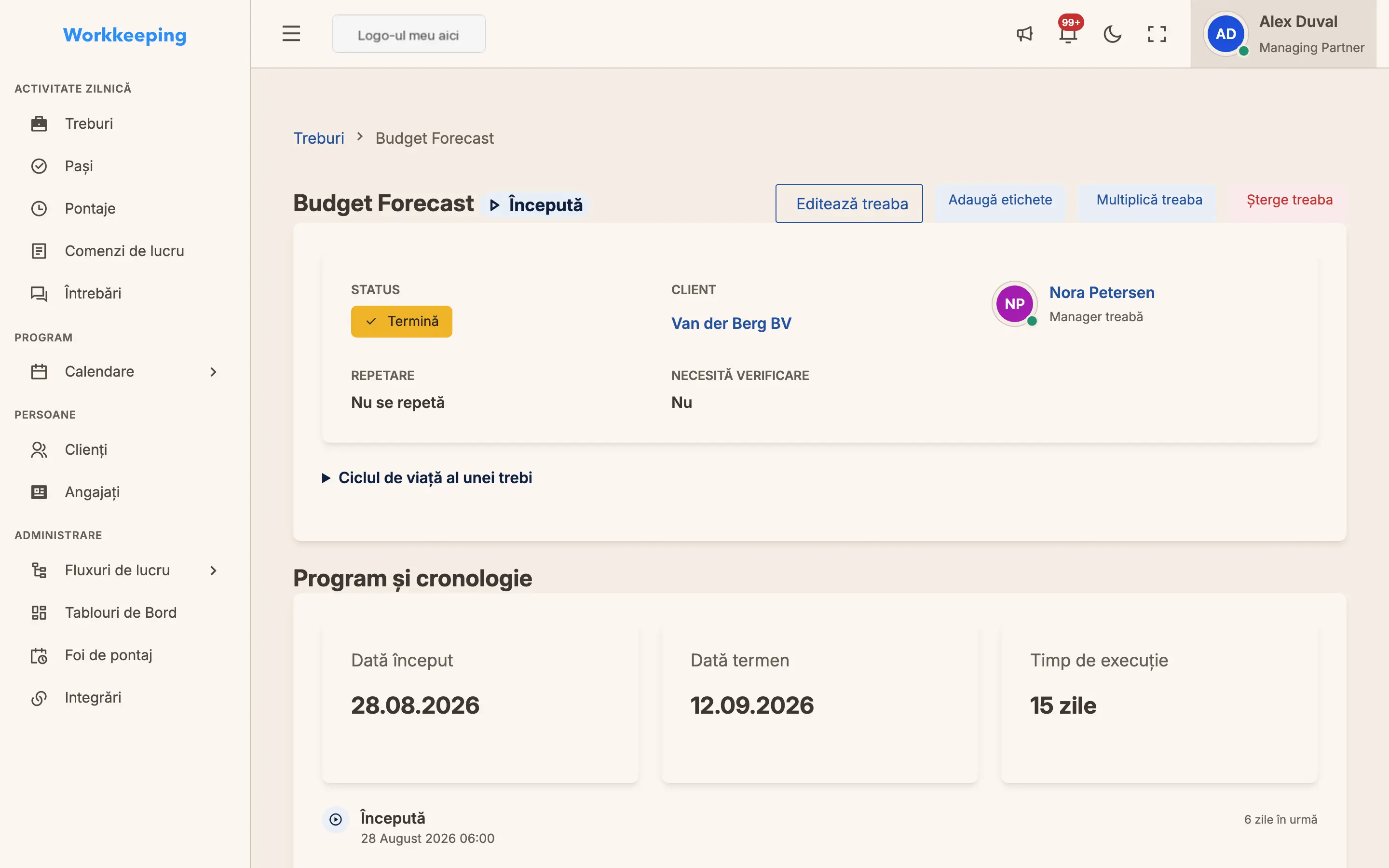Open Alex Duval profile menu
1389x868 pixels.
(1283, 34)
